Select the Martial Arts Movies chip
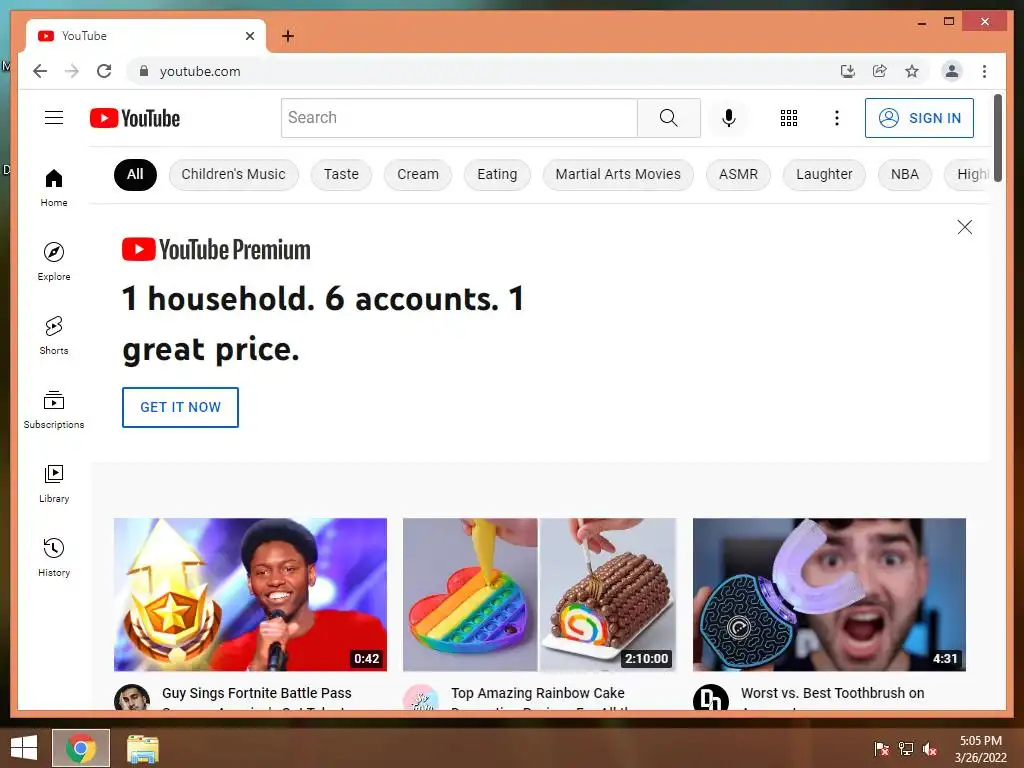 click(x=618, y=174)
